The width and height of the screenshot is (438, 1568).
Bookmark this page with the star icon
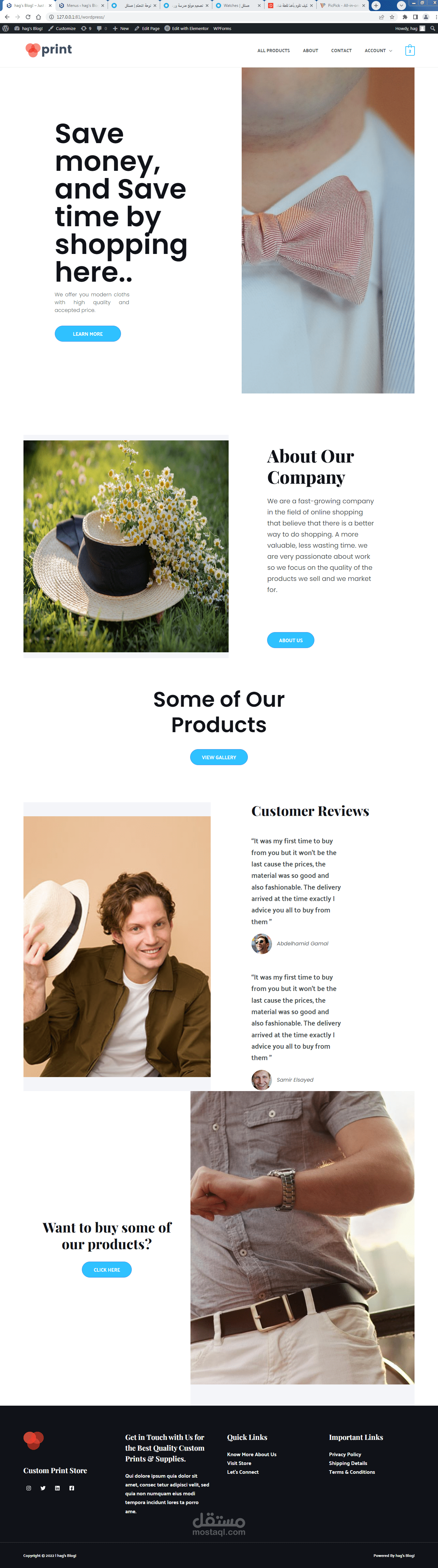pos(392,17)
